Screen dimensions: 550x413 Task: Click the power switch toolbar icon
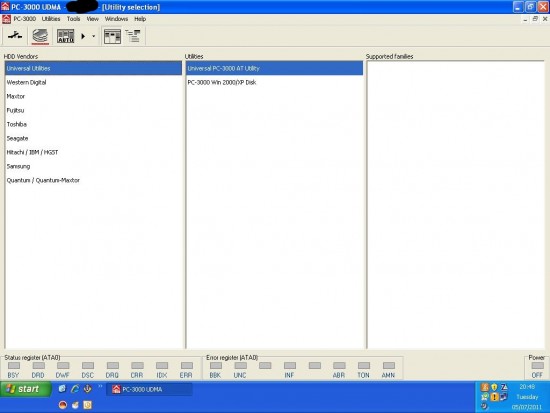(15, 36)
